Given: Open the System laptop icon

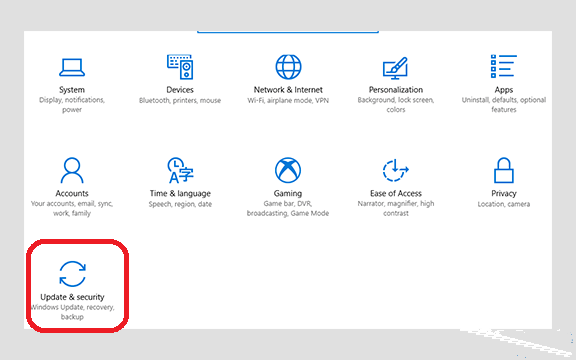Looking at the screenshot, I should [72, 67].
